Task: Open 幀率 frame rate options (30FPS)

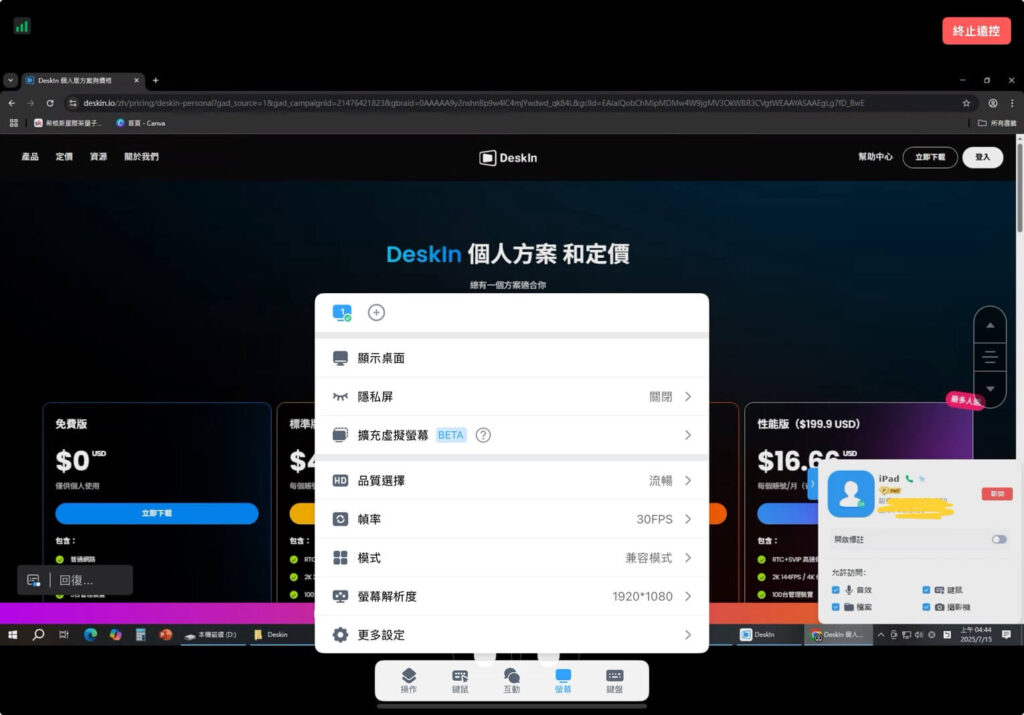Action: pyautogui.click(x=512, y=519)
